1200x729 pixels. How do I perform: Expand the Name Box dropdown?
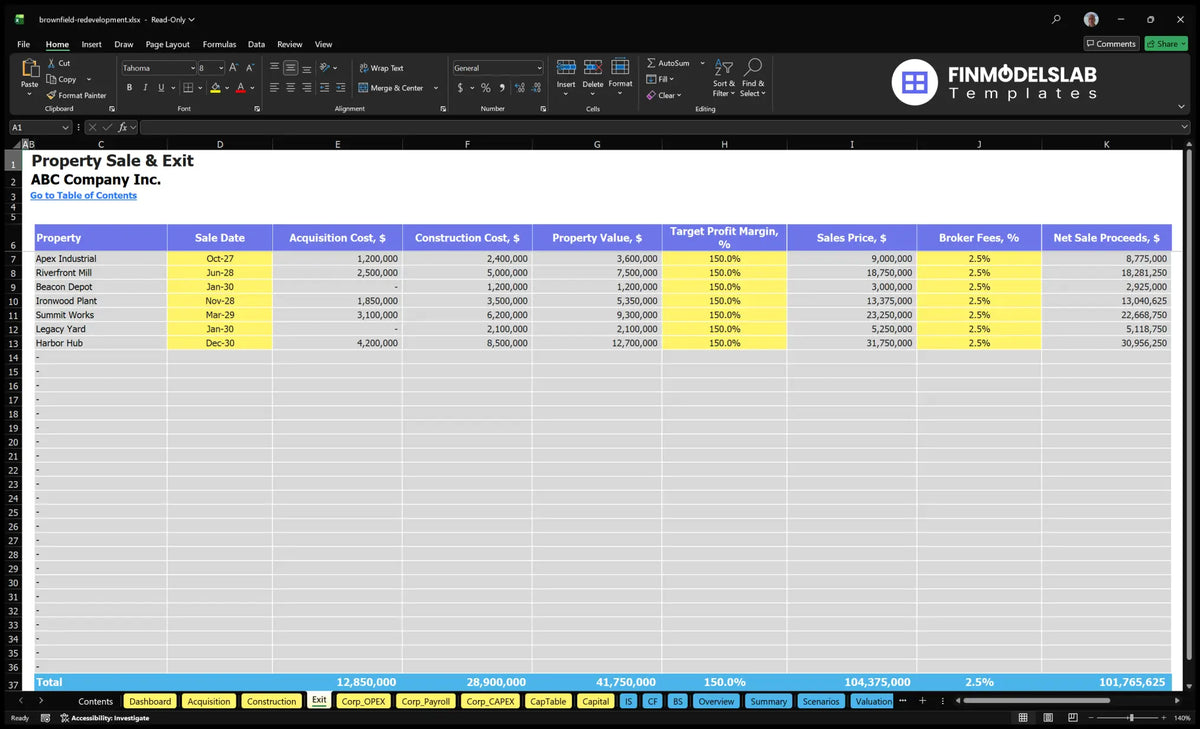coord(66,127)
